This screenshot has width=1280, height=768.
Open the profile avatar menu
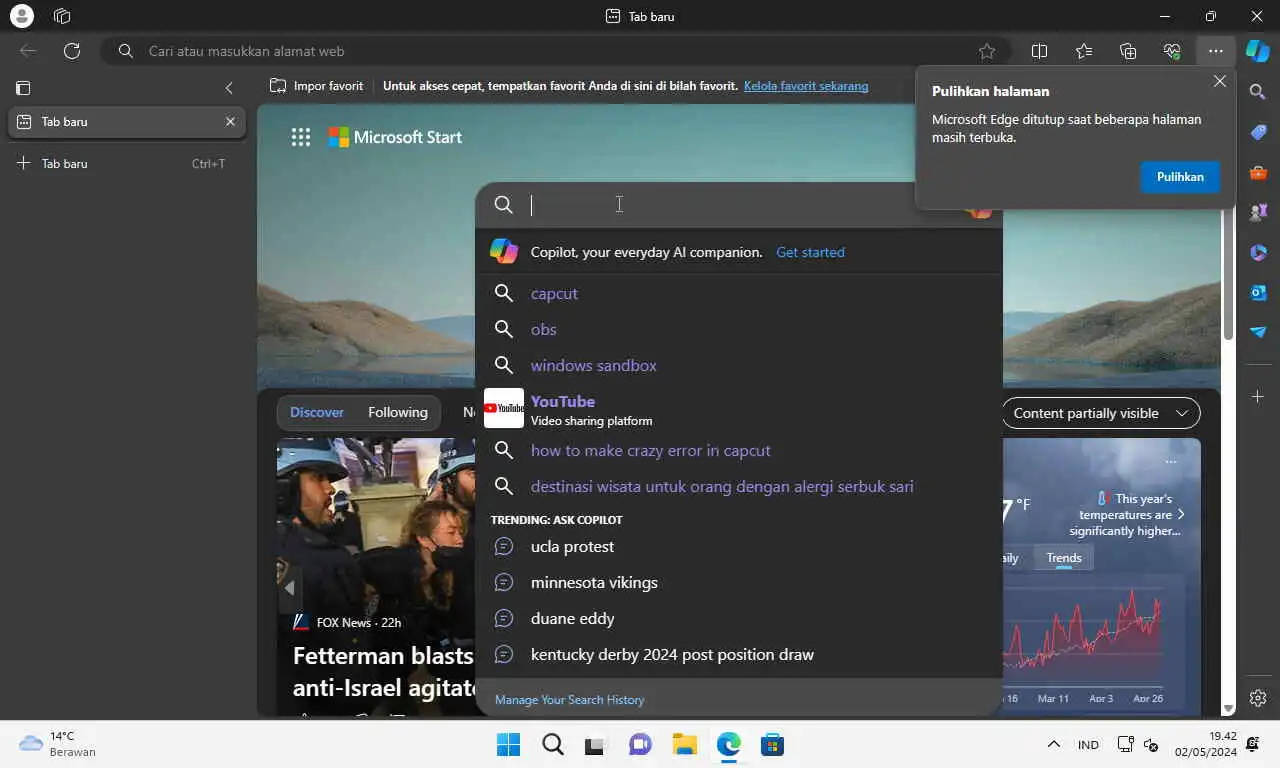20,16
